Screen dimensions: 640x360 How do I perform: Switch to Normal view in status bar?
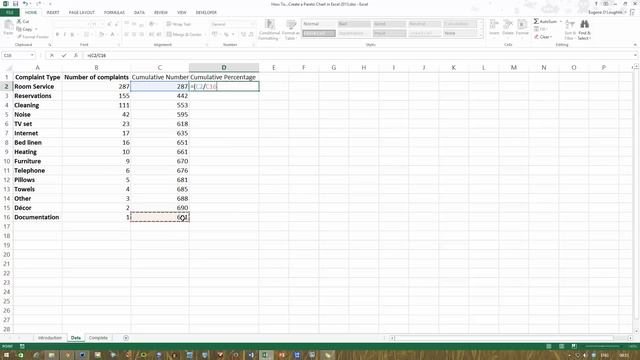click(549, 346)
